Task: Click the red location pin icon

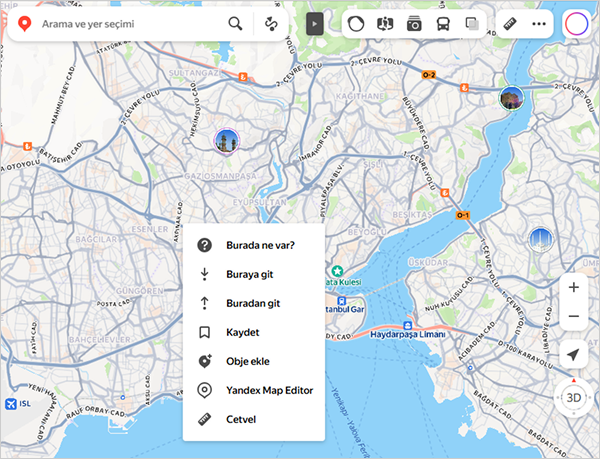Action: tap(24, 24)
